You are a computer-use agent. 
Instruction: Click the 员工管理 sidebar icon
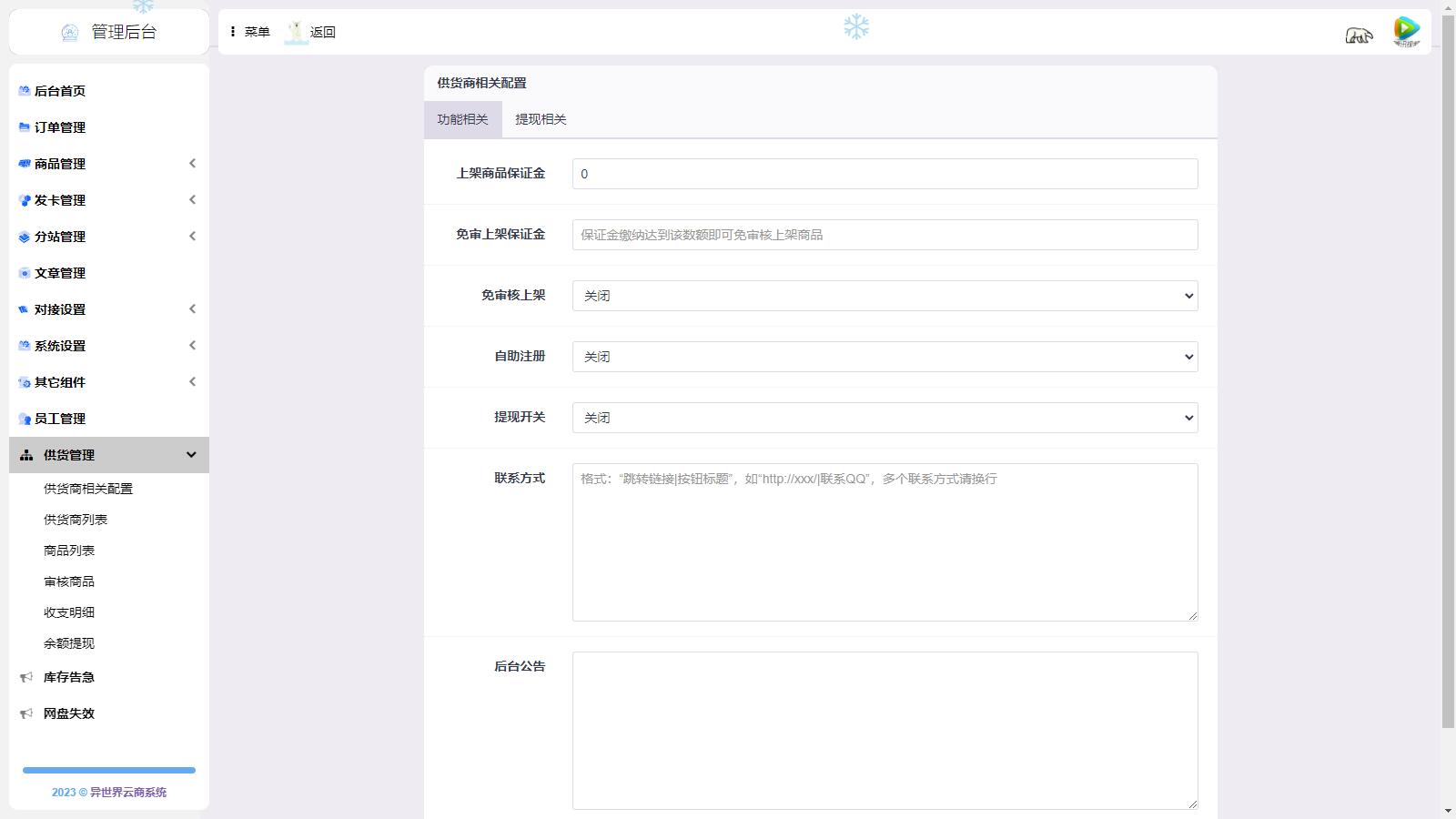tap(25, 419)
